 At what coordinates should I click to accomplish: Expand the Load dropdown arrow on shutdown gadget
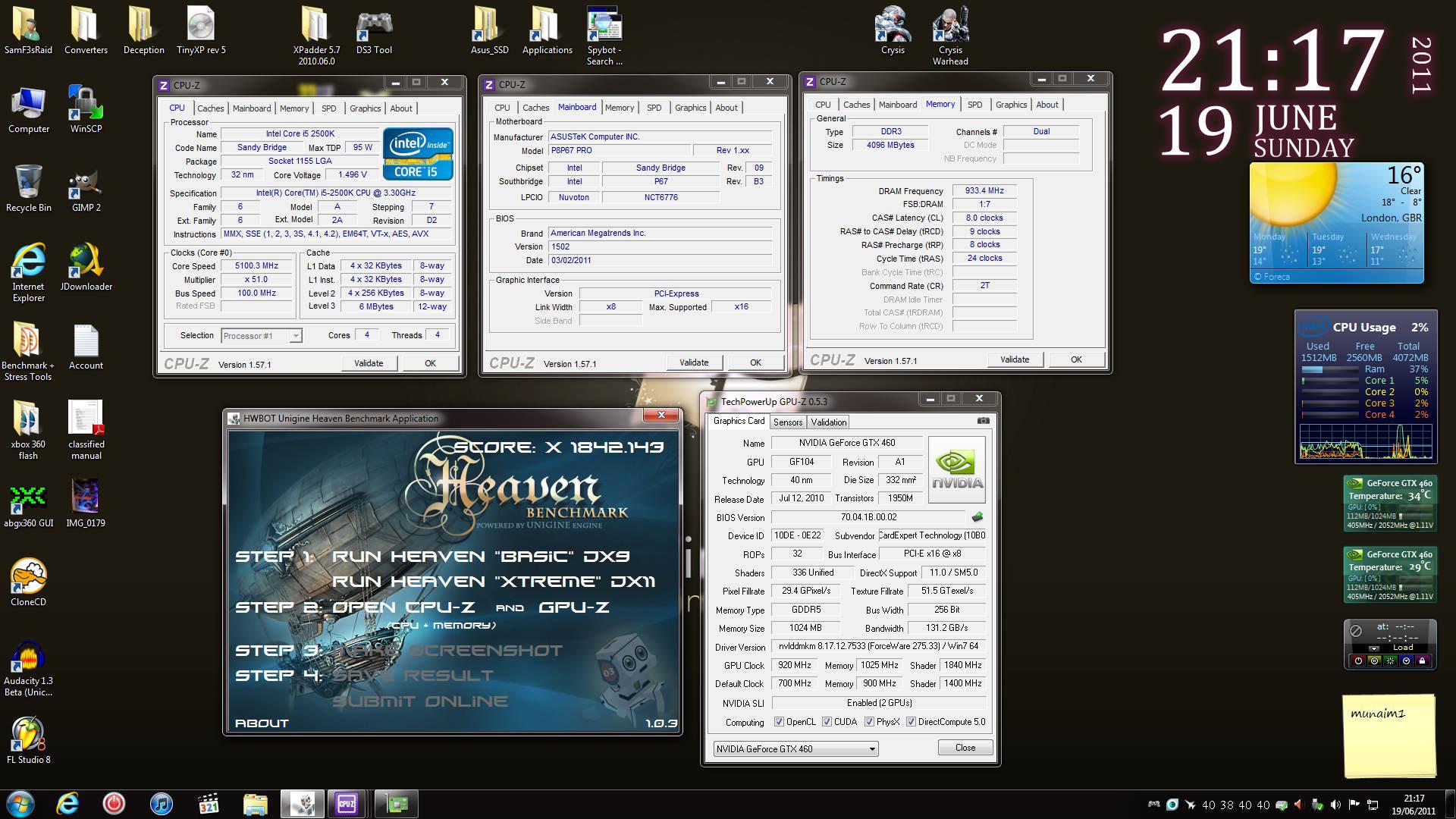(1374, 648)
